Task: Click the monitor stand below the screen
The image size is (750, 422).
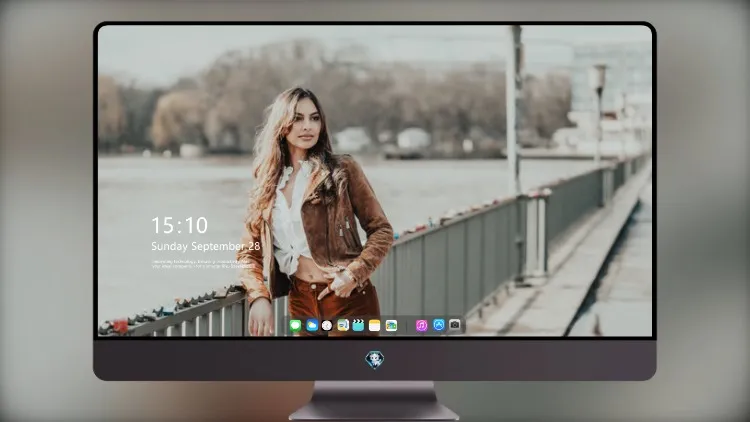Action: coord(374,401)
